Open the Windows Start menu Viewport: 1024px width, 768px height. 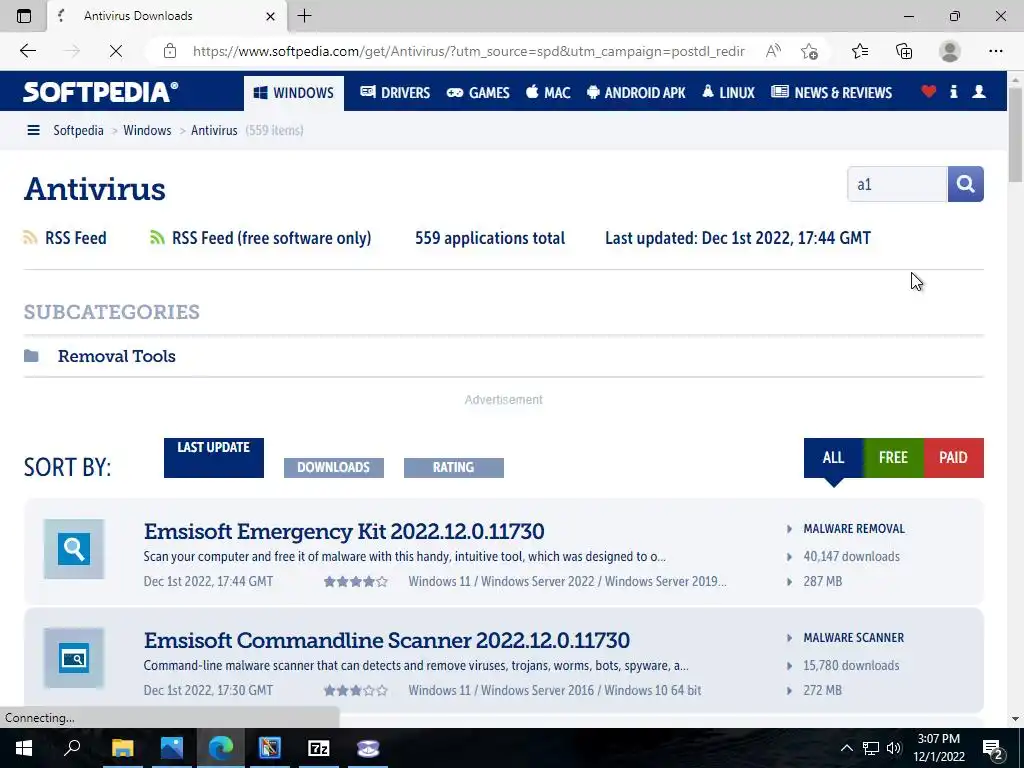(24, 748)
